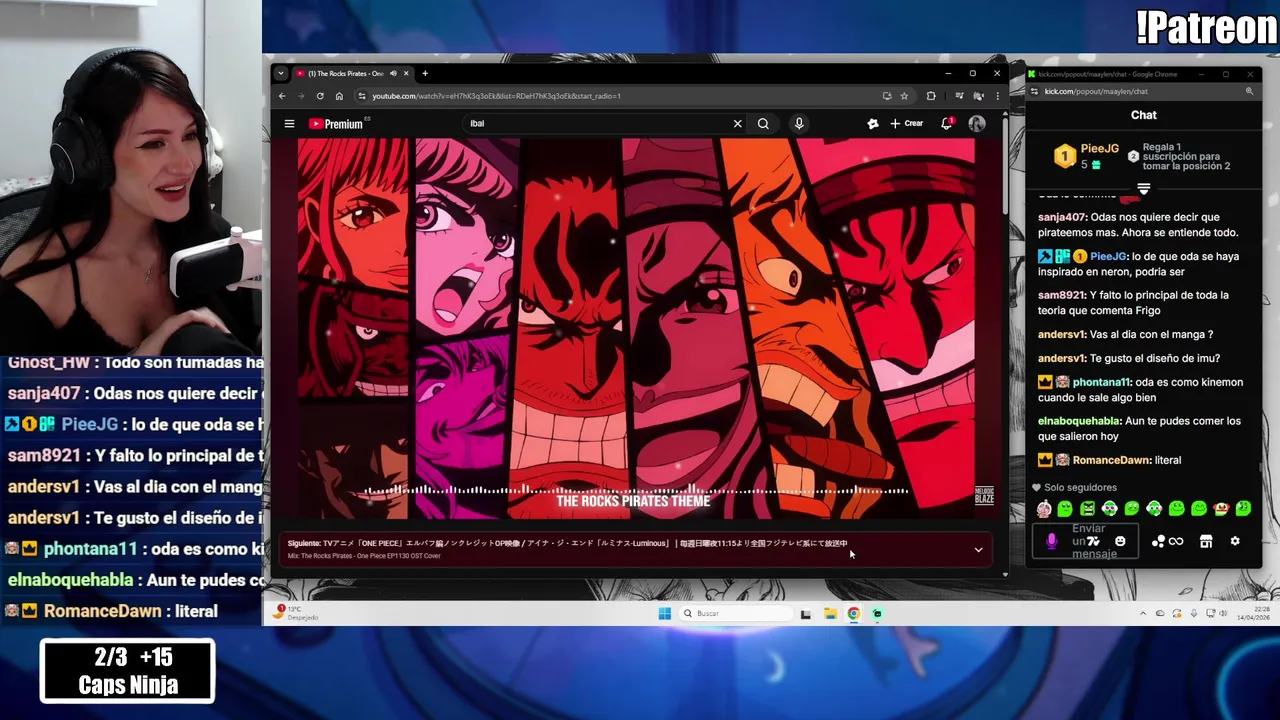
Task: Open the zoom magnifier in Kick chat address bar
Action: 1249,91
